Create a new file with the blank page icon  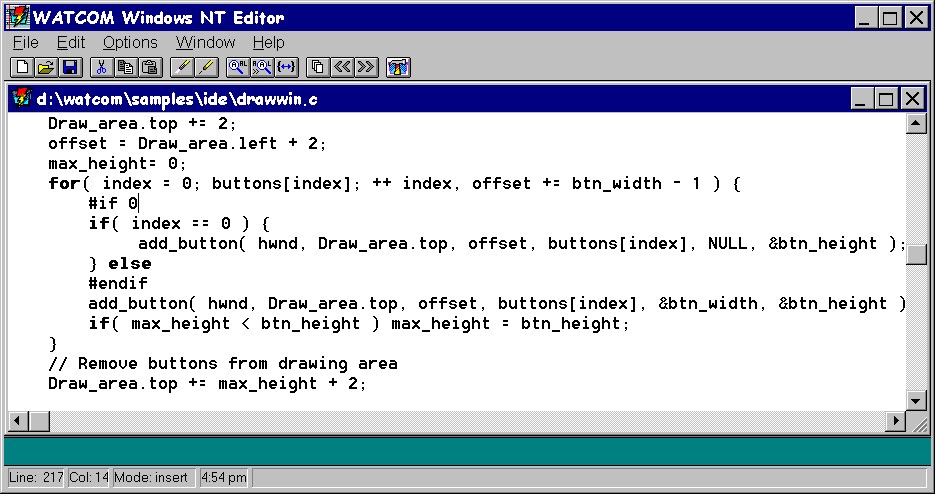coord(22,67)
